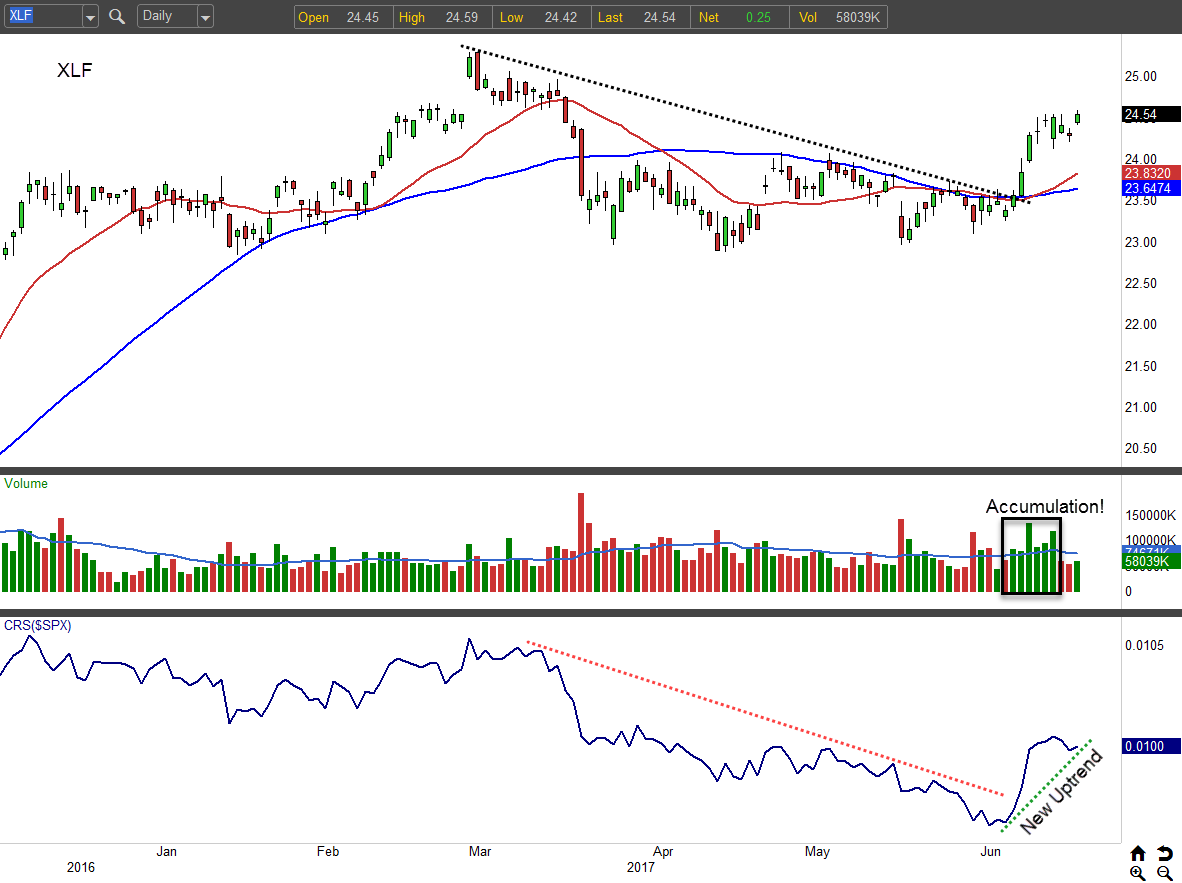Select the New Uptrend annotation text

pos(1061,792)
